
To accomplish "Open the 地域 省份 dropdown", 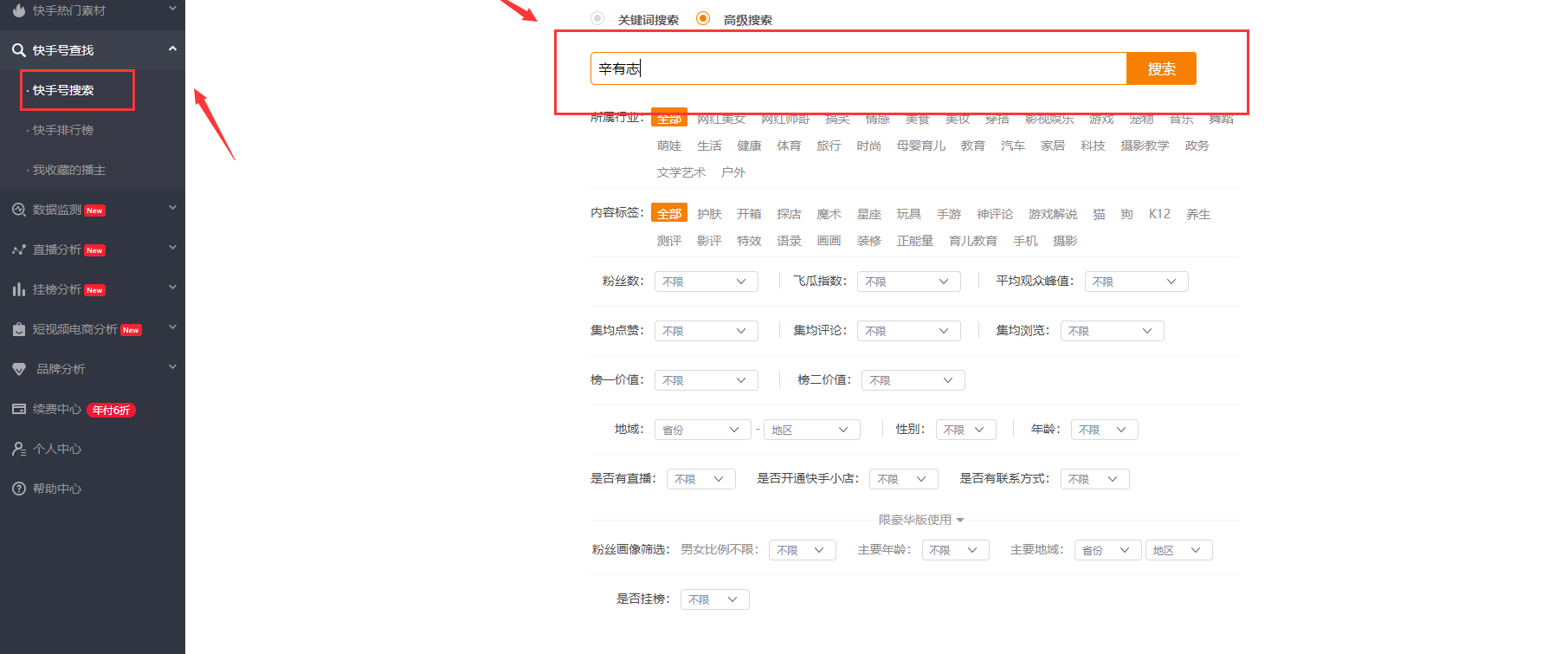I will click(x=703, y=430).
